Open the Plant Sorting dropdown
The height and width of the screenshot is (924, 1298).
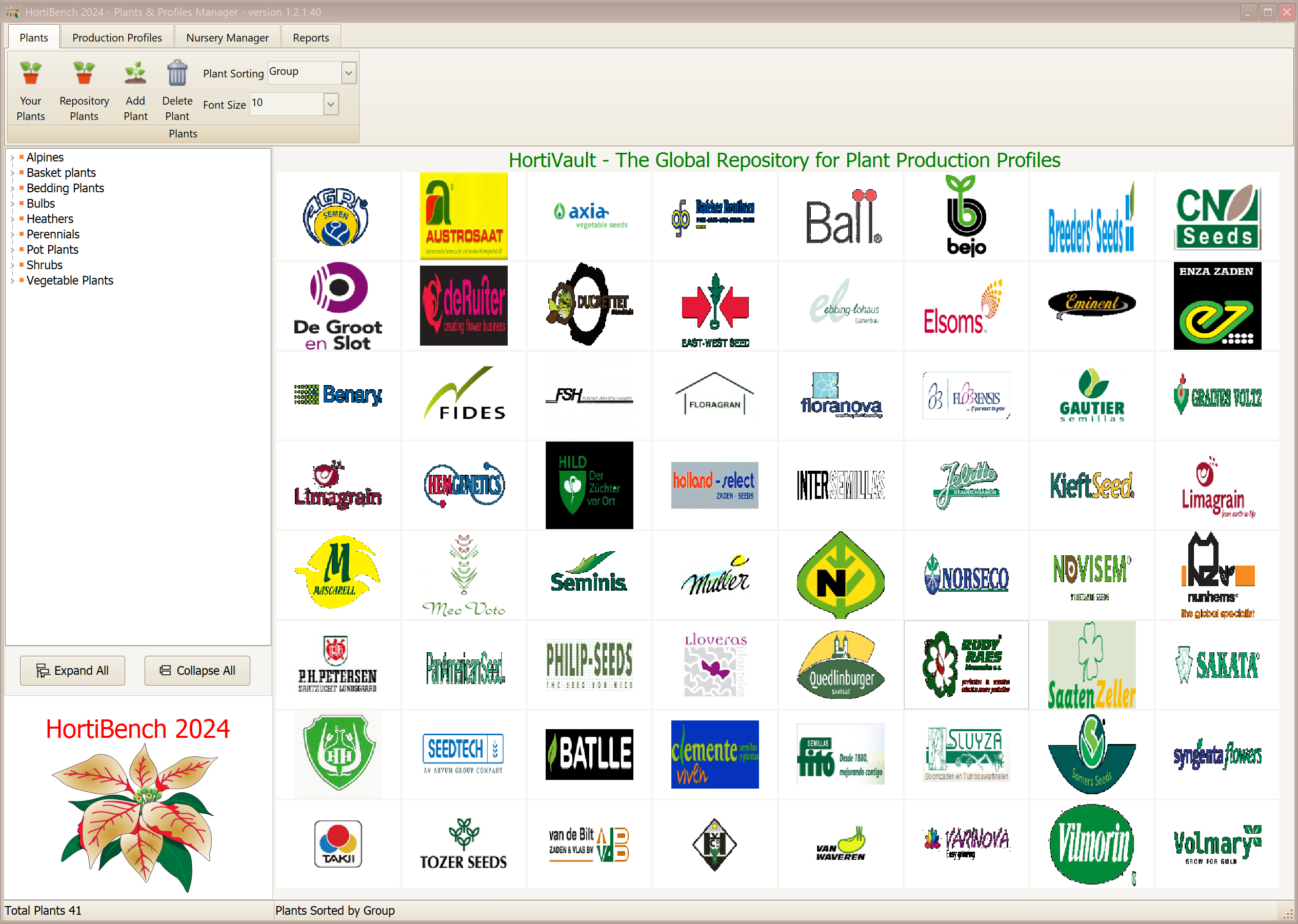[348, 73]
